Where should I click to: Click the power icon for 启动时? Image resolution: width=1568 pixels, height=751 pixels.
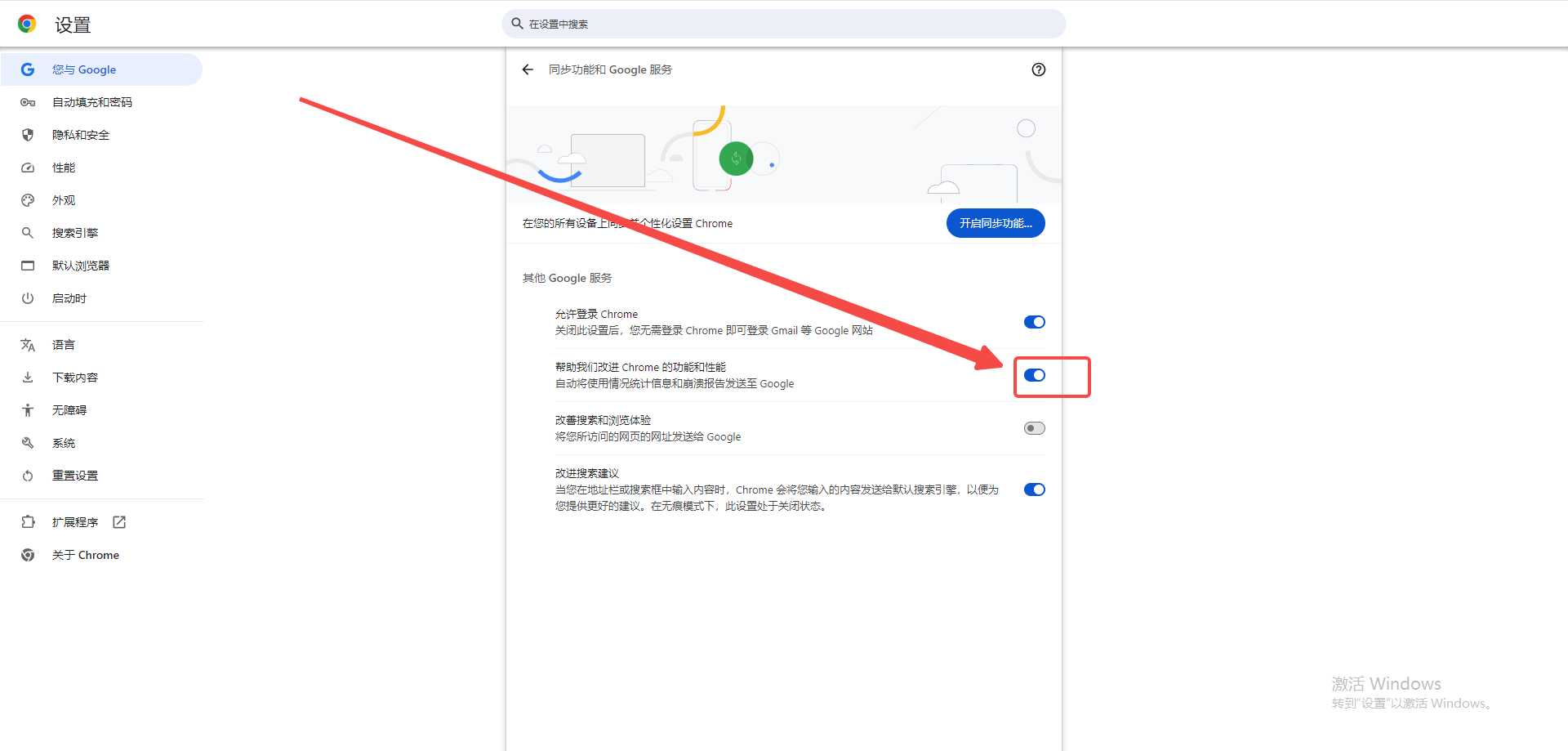(x=28, y=298)
